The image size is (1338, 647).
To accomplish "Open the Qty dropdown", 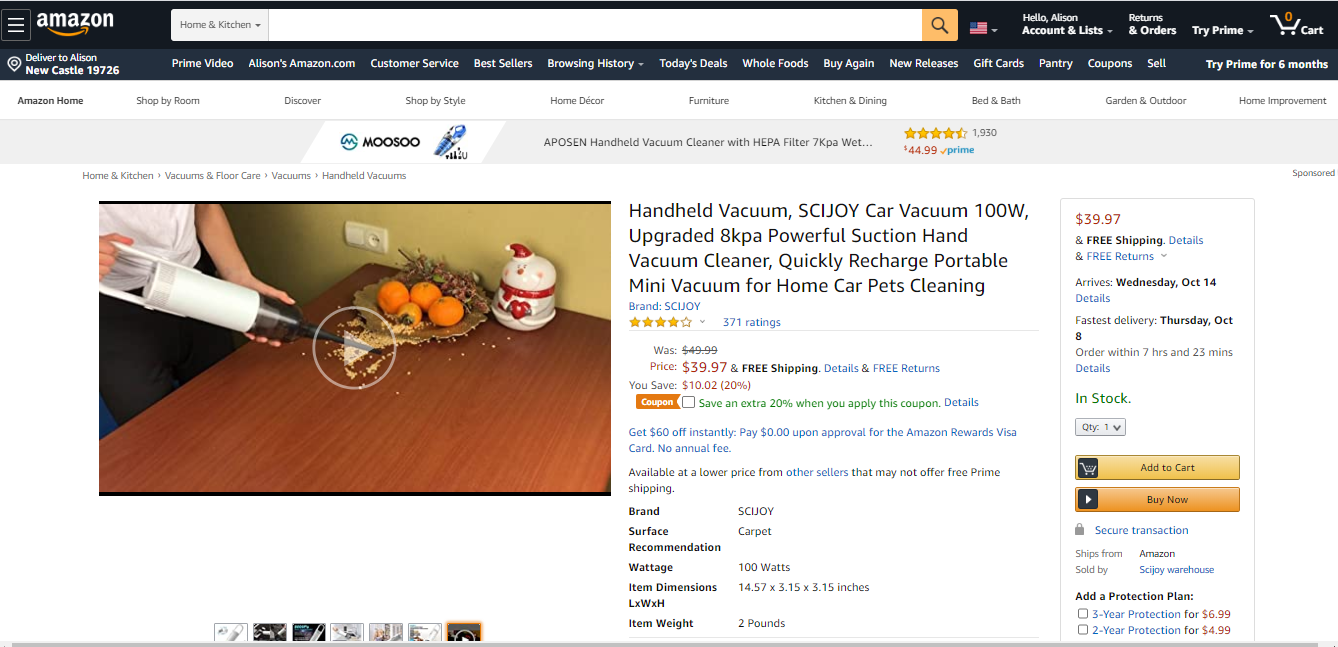I will click(x=1100, y=427).
